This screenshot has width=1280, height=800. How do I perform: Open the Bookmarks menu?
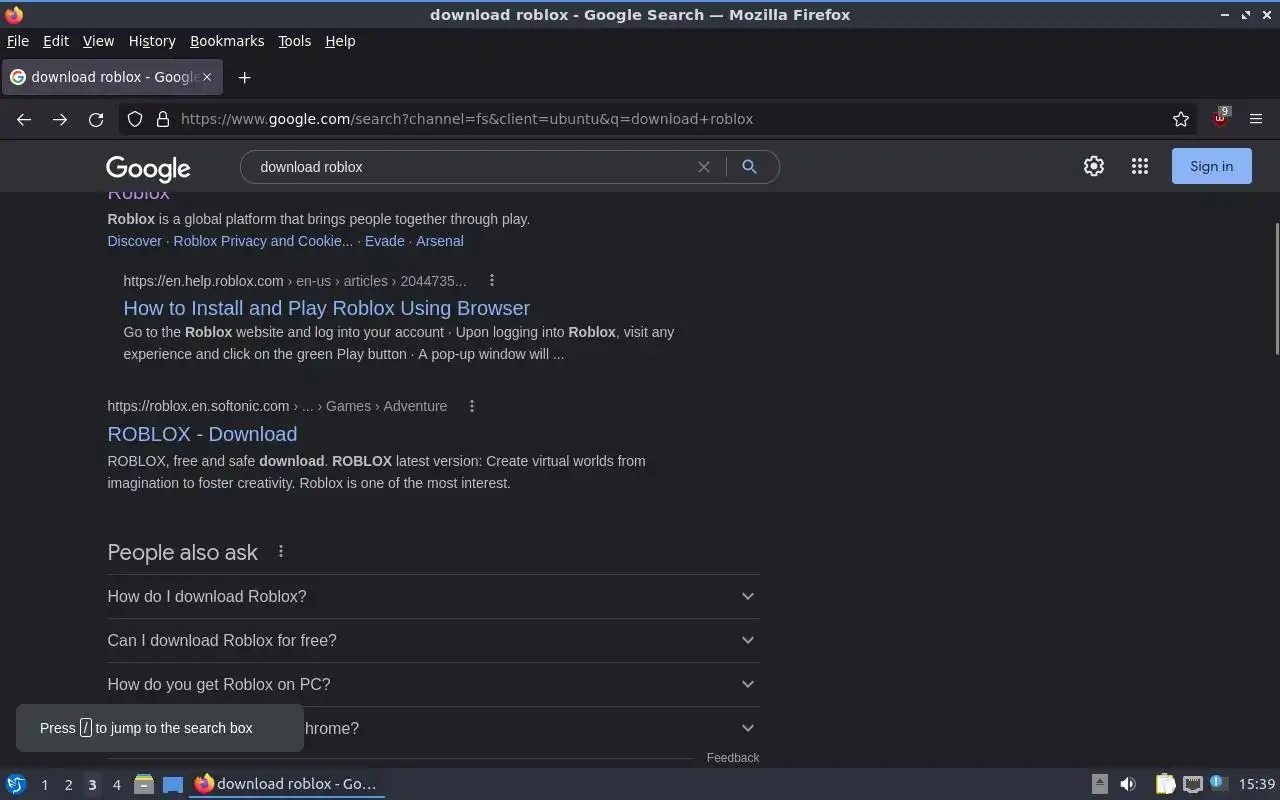click(x=227, y=41)
